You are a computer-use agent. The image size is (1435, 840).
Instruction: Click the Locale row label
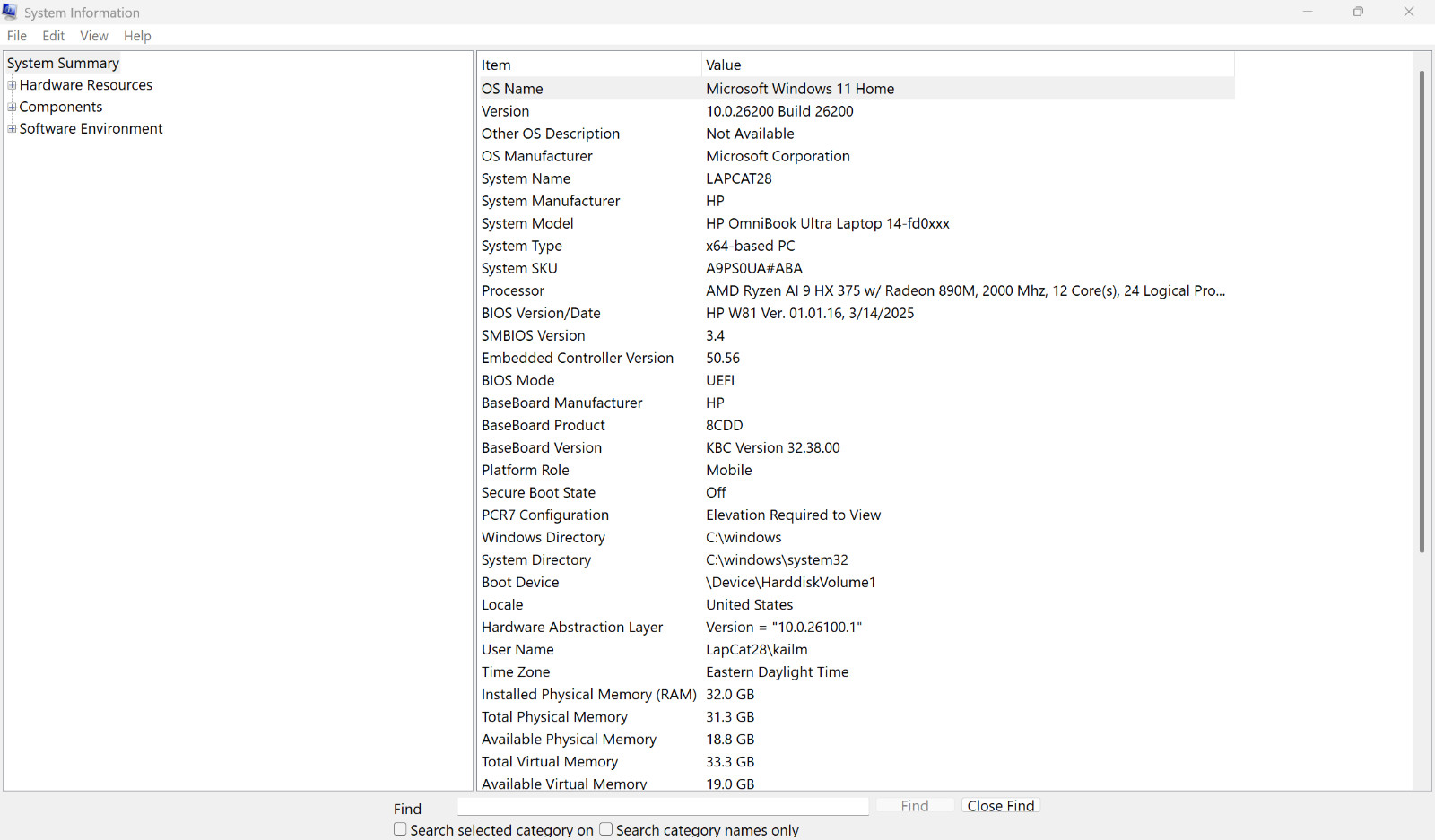pos(502,604)
